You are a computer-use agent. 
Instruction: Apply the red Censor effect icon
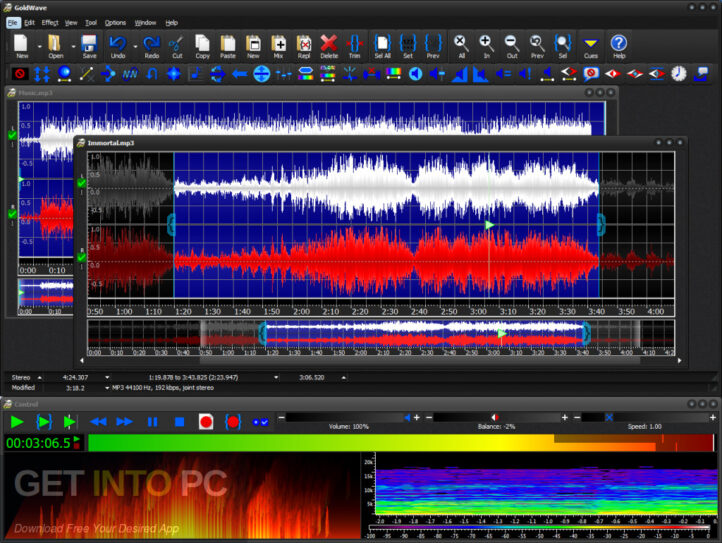20,74
